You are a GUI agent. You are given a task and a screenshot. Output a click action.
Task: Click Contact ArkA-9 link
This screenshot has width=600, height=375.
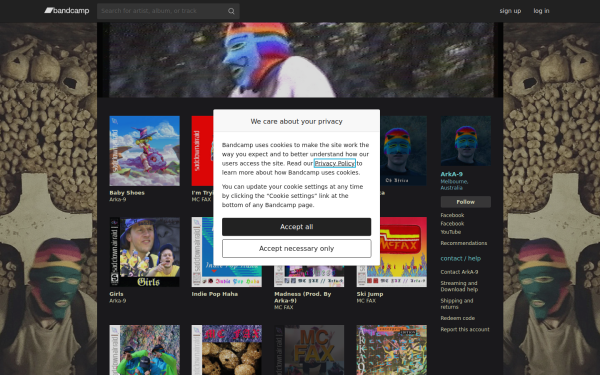pyautogui.click(x=459, y=272)
